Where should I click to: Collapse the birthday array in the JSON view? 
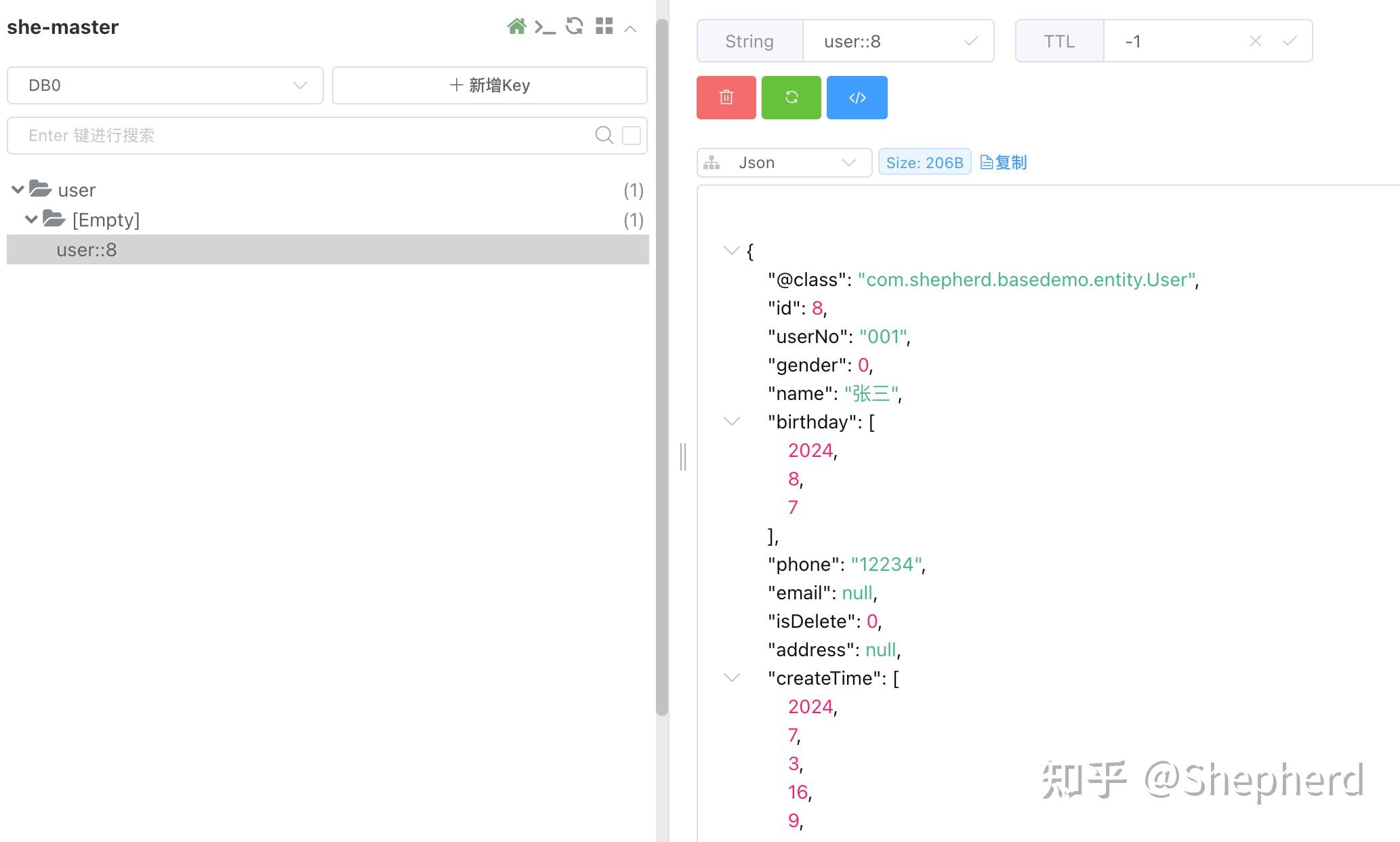(732, 421)
